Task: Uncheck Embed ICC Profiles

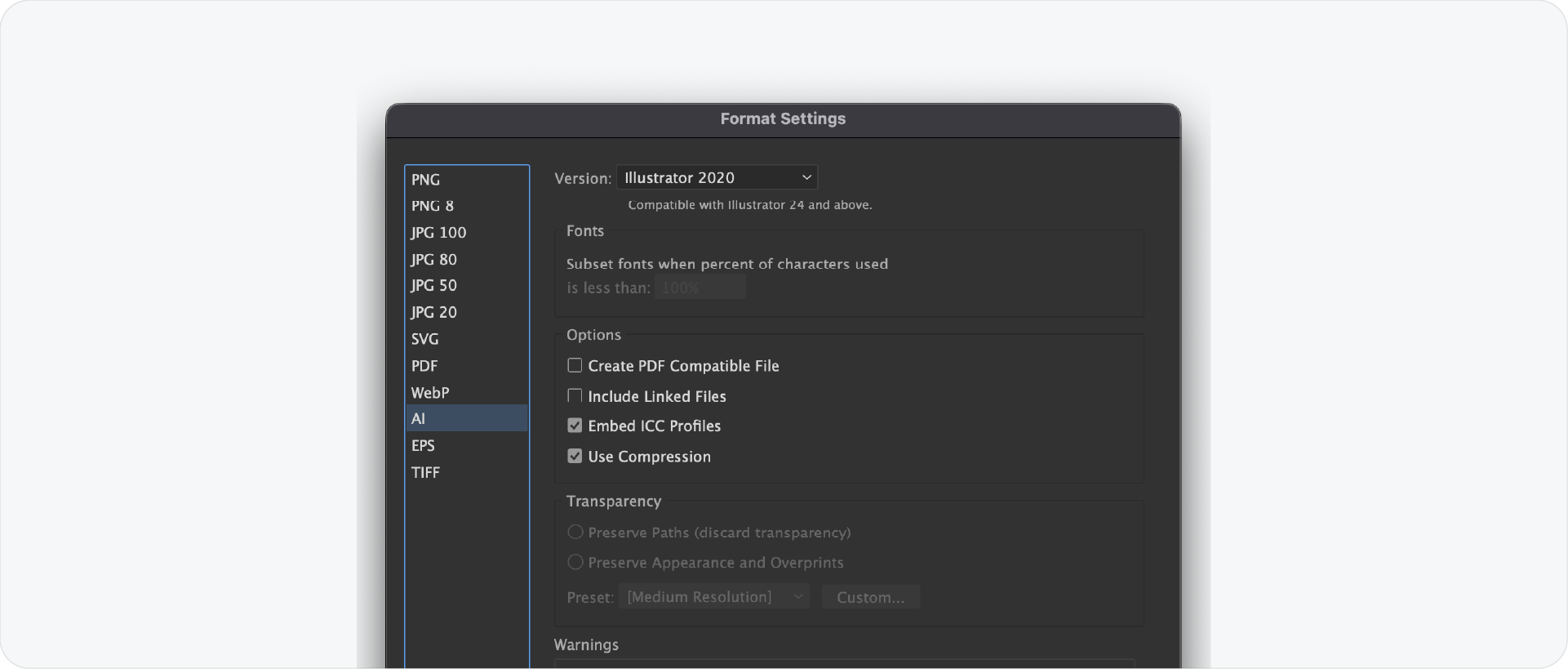Action: (575, 426)
